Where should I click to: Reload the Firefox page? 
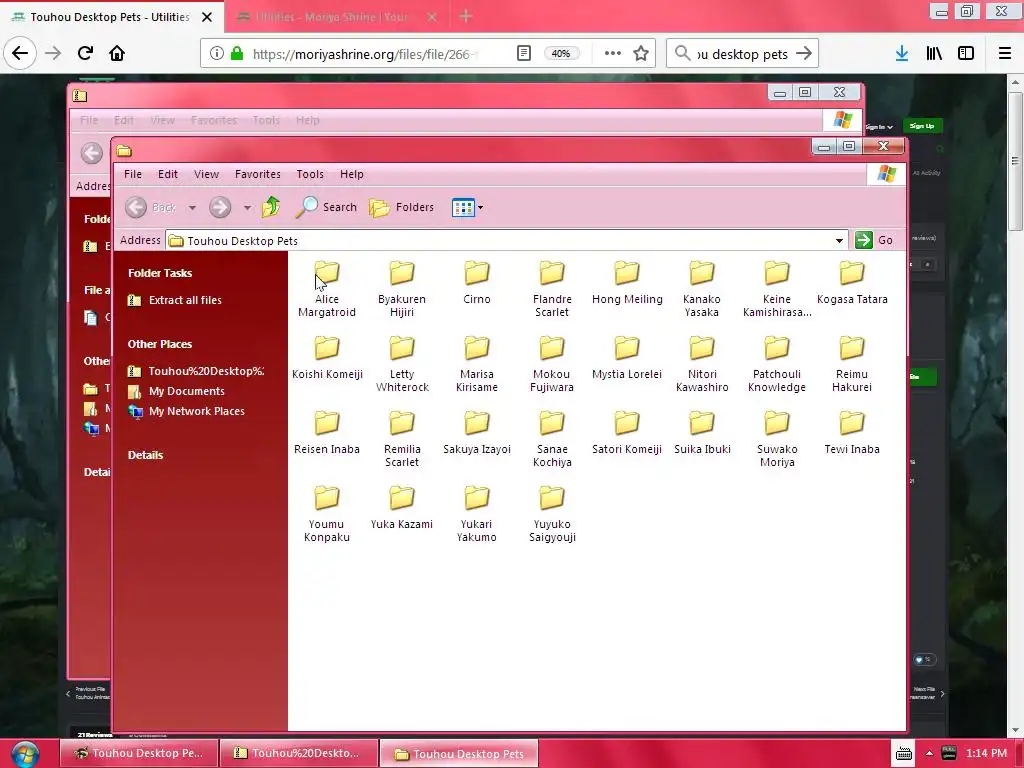tap(85, 53)
